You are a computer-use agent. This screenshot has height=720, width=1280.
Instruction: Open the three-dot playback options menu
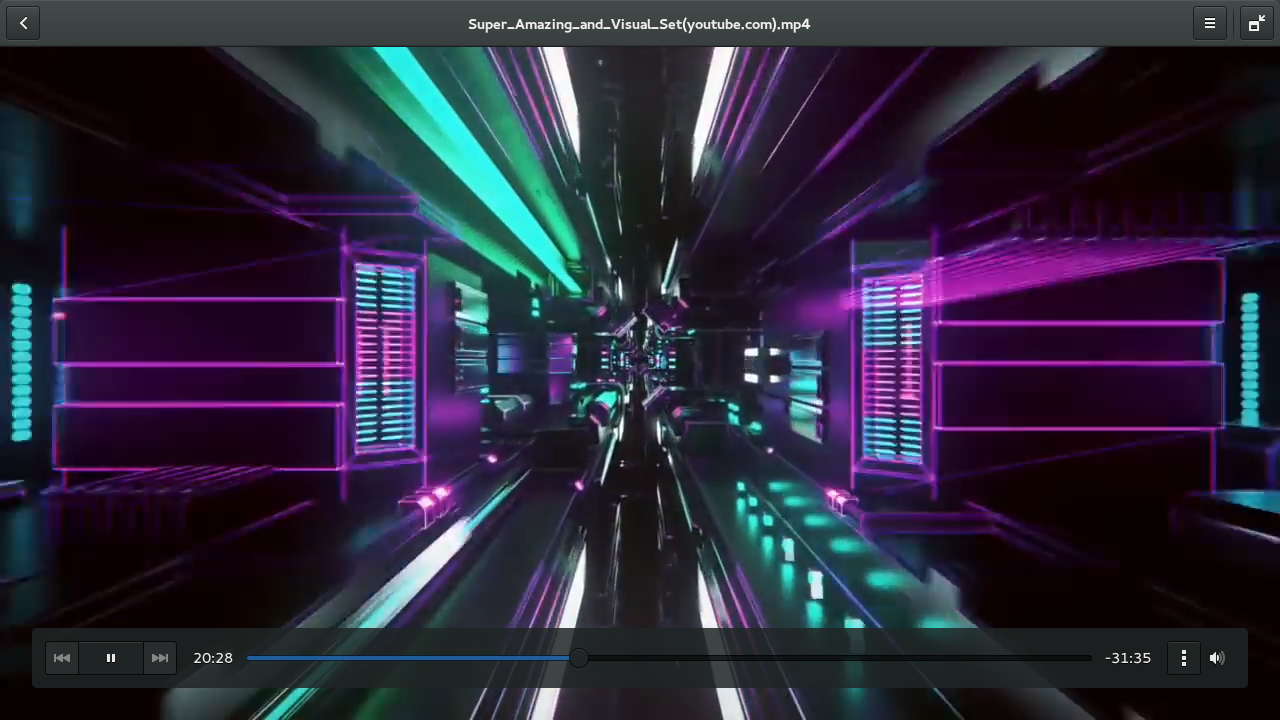point(1184,658)
